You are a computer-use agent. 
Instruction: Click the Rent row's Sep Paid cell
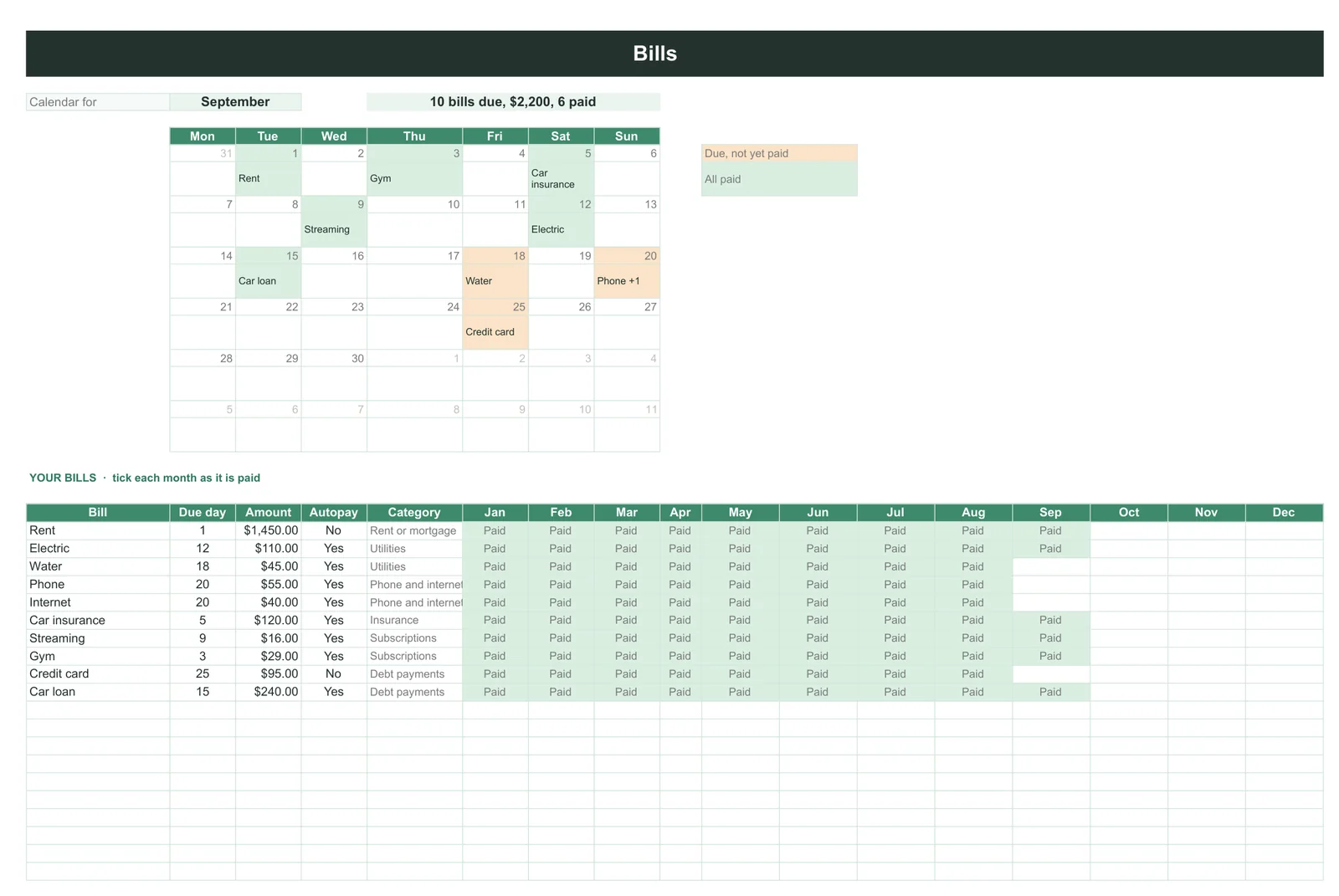pyautogui.click(x=1051, y=530)
